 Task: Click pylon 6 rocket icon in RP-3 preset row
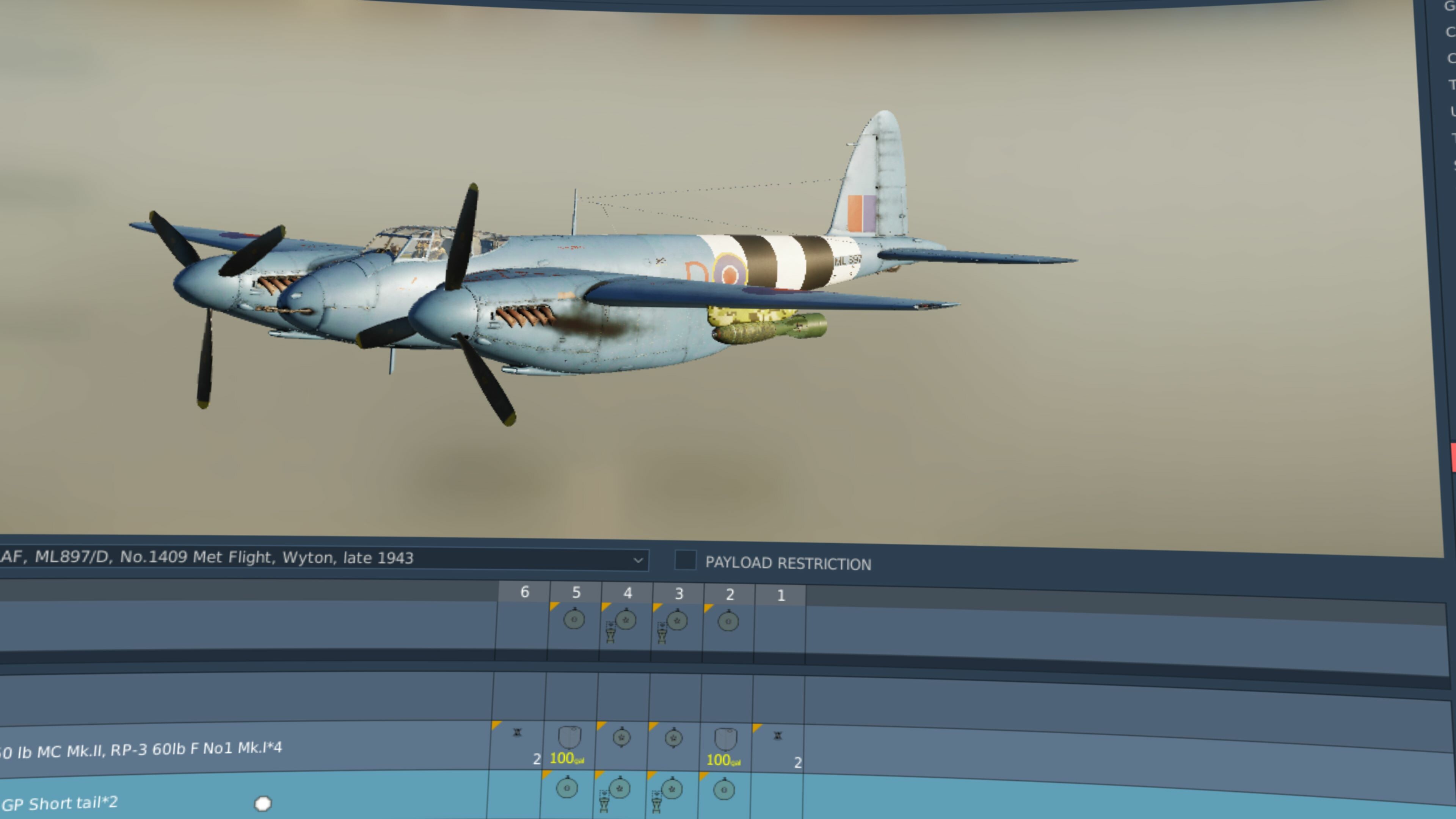[x=516, y=733]
